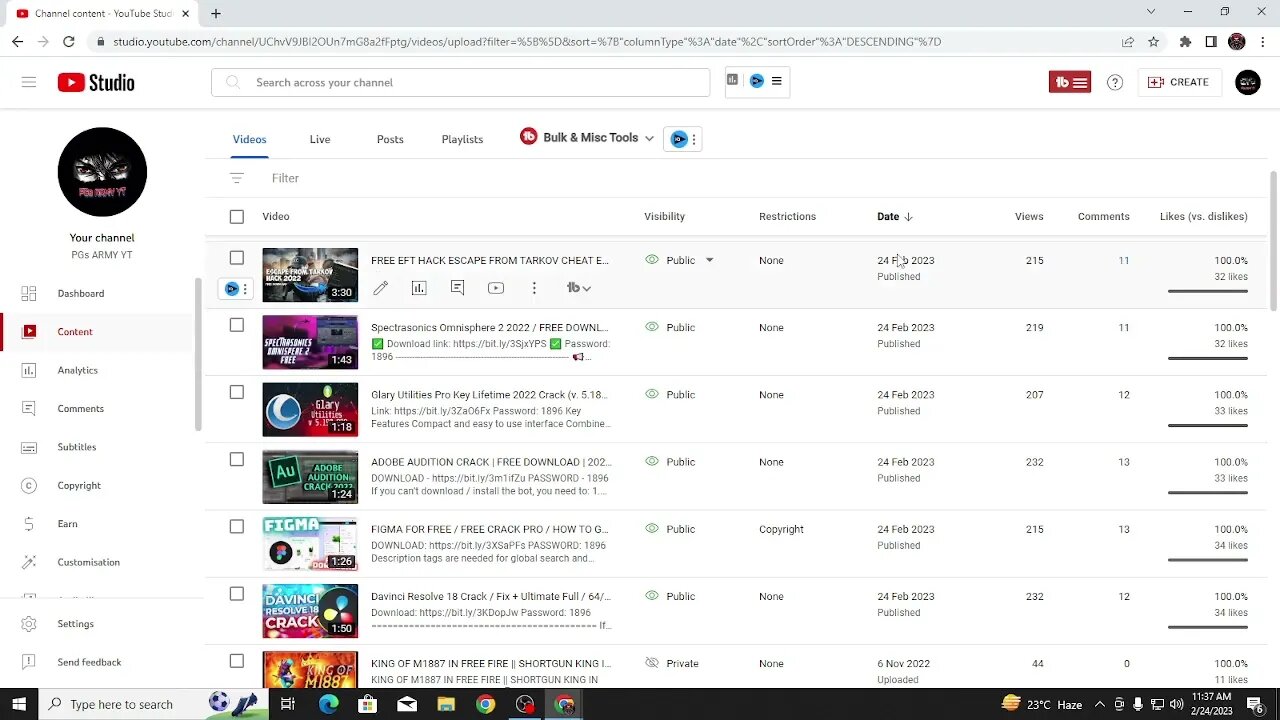Select the FIGMA FOR FREE video checkbox
Screen dimensions: 1280x720
coord(236,526)
